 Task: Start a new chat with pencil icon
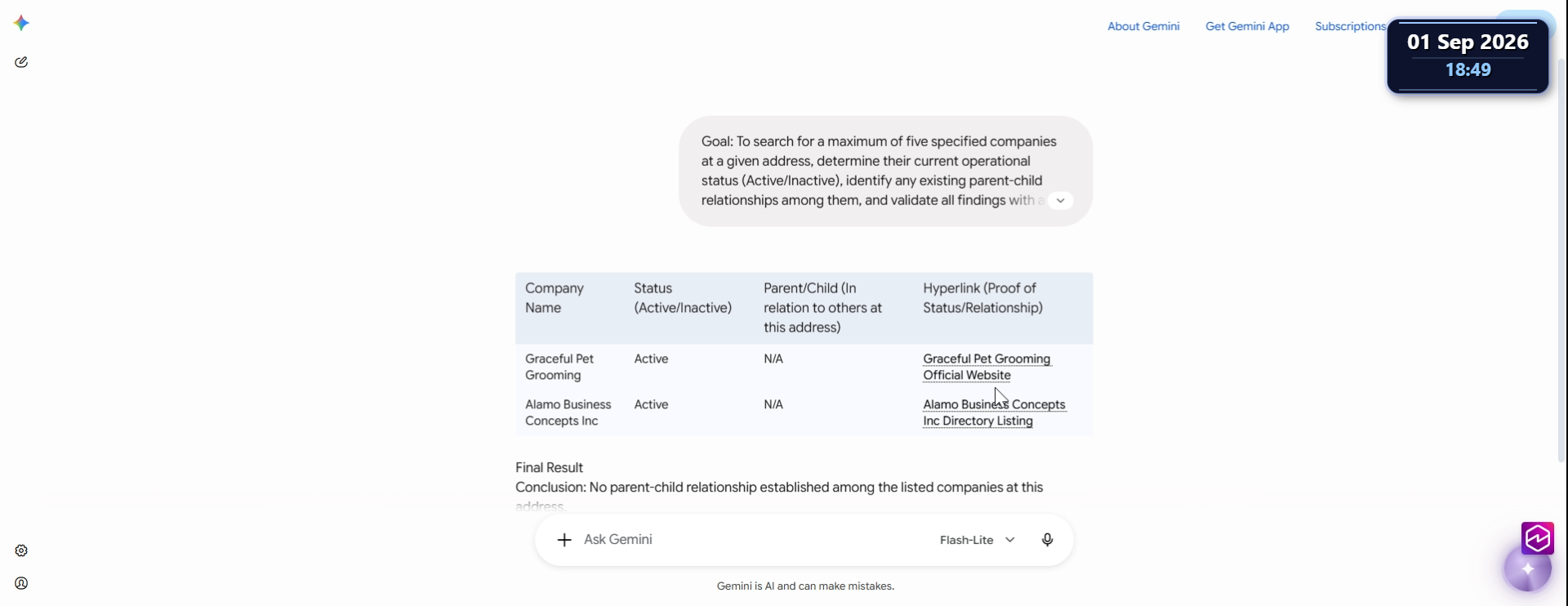[x=21, y=62]
